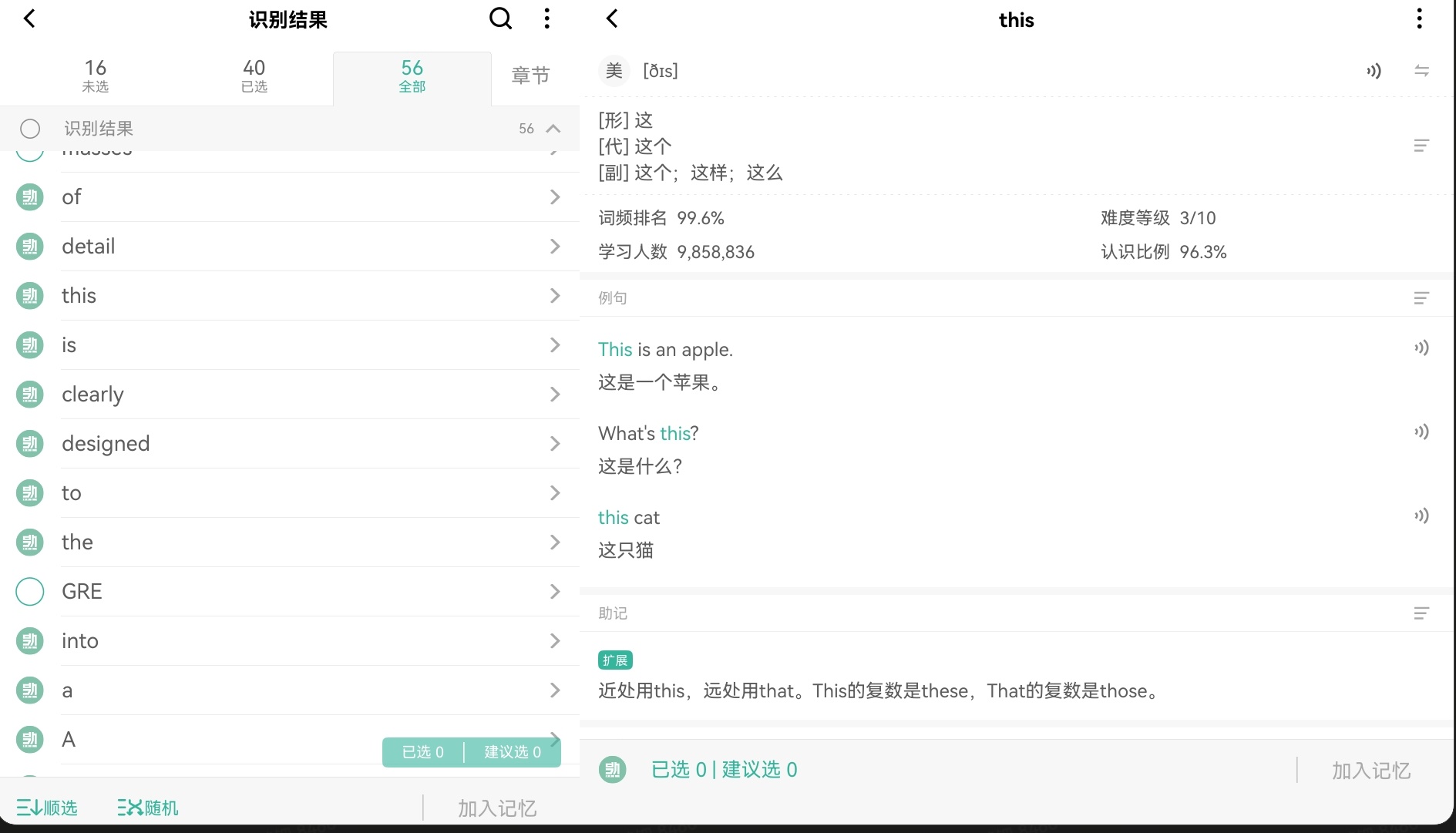Screen dimensions: 1456x833
Task: Open the three-dot menu on the word list
Action: point(547,18)
